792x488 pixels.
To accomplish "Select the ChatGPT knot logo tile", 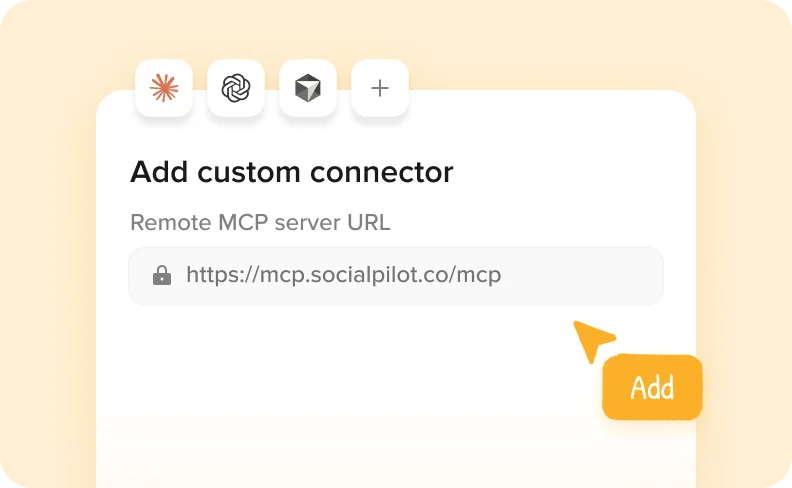I will click(236, 88).
